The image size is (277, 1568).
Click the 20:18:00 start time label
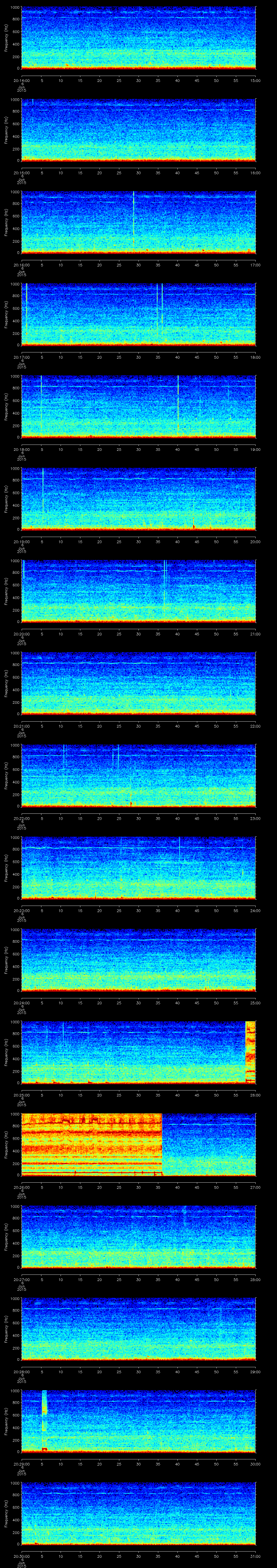click(21, 449)
